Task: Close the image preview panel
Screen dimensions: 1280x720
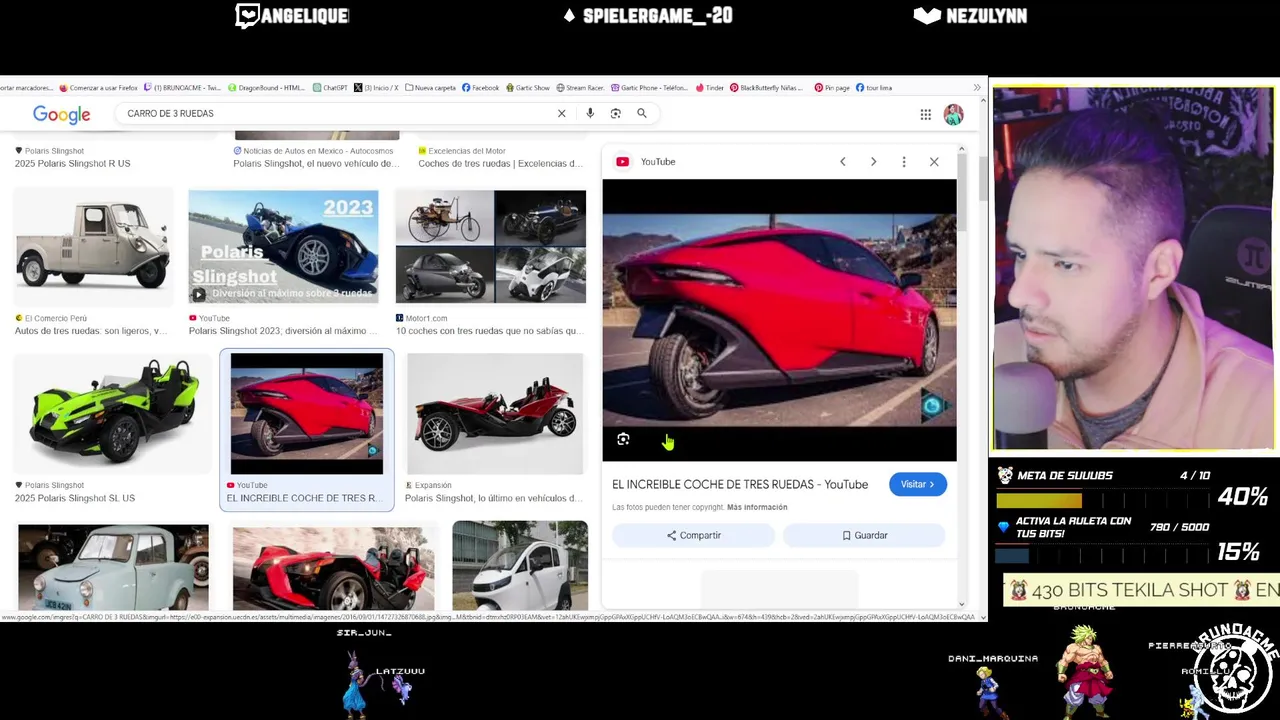Action: (x=934, y=162)
